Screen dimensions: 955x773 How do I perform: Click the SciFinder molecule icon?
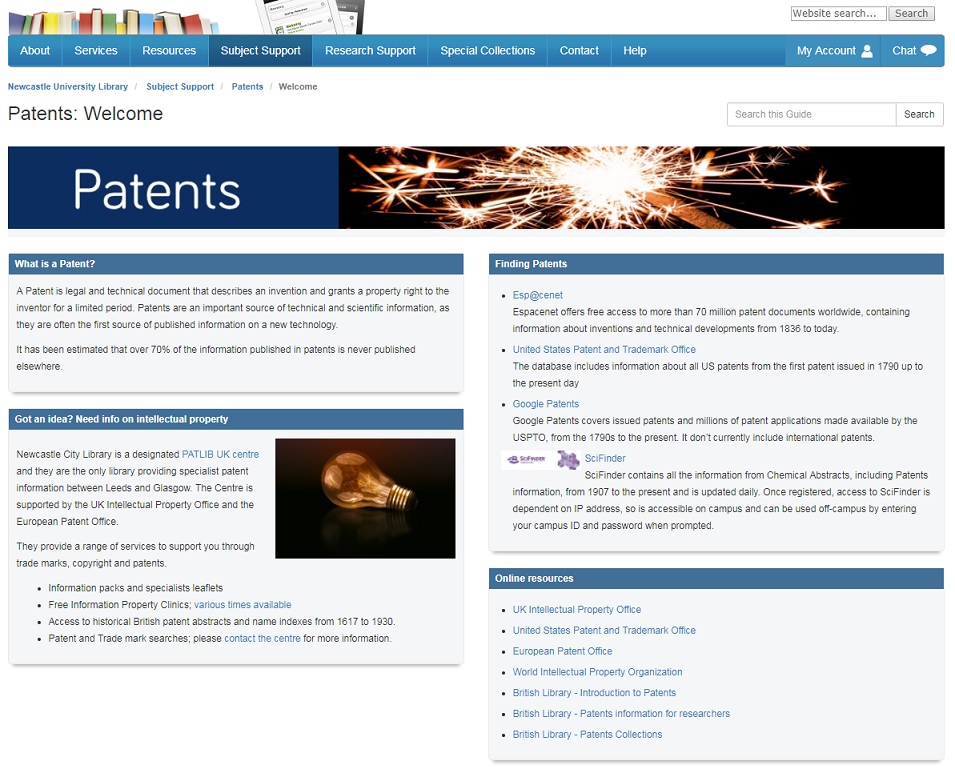[568, 460]
